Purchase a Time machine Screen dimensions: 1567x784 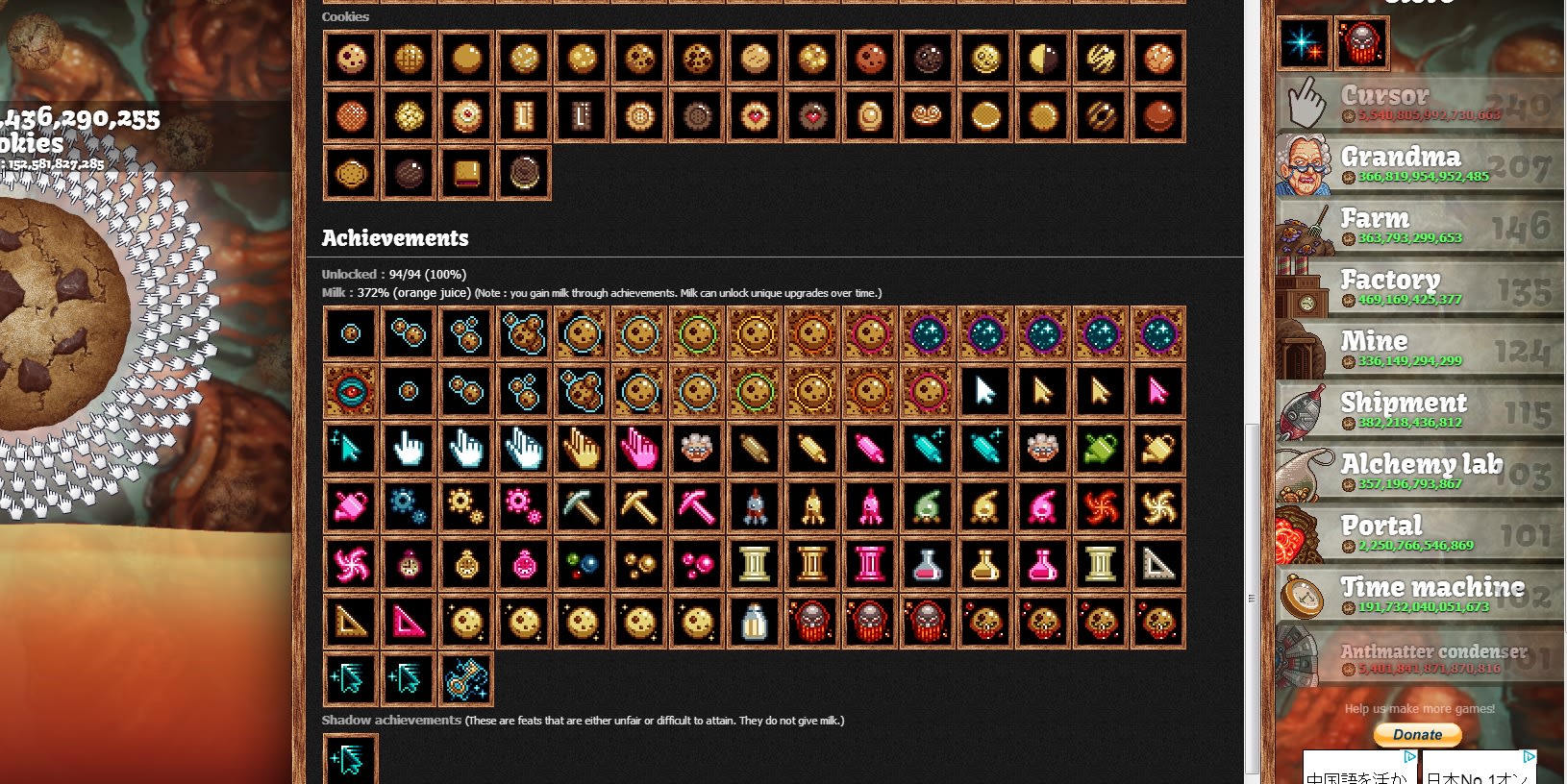tap(1420, 596)
